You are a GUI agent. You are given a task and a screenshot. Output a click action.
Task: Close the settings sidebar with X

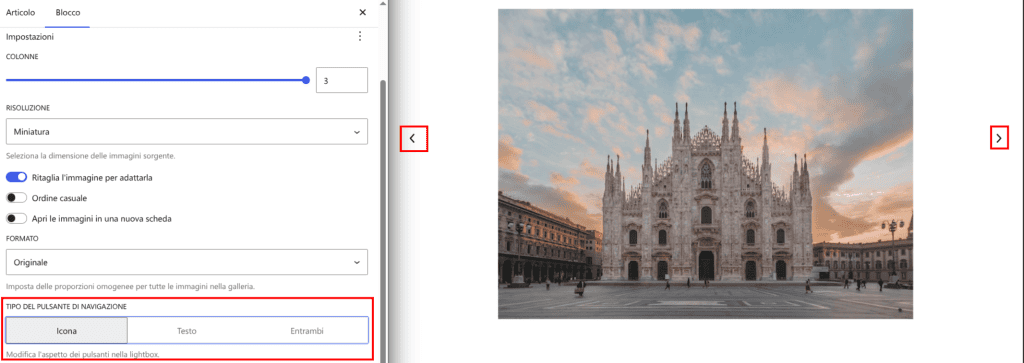362,12
